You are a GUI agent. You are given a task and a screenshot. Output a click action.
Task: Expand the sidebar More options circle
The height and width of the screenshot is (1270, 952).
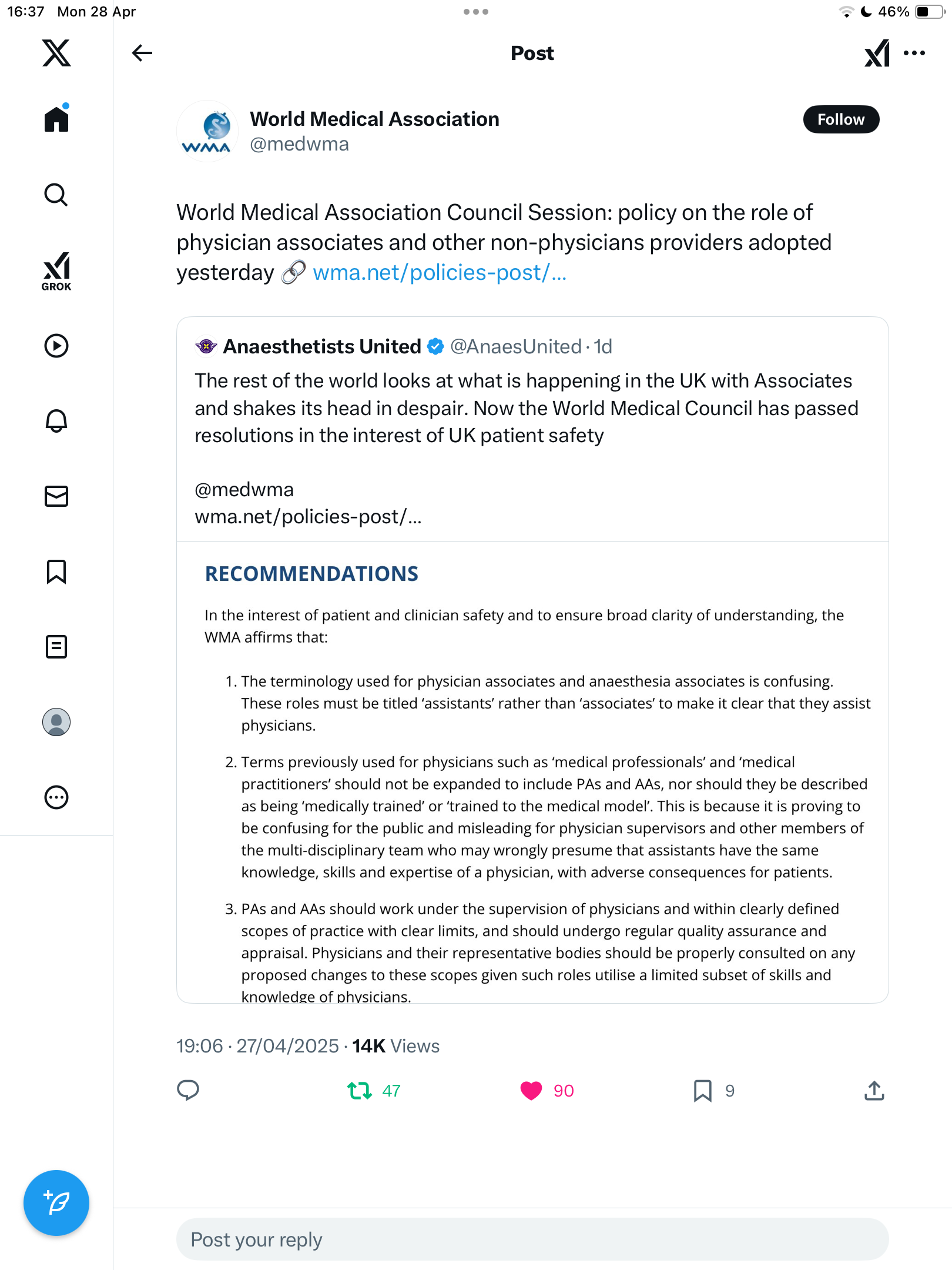(56, 797)
